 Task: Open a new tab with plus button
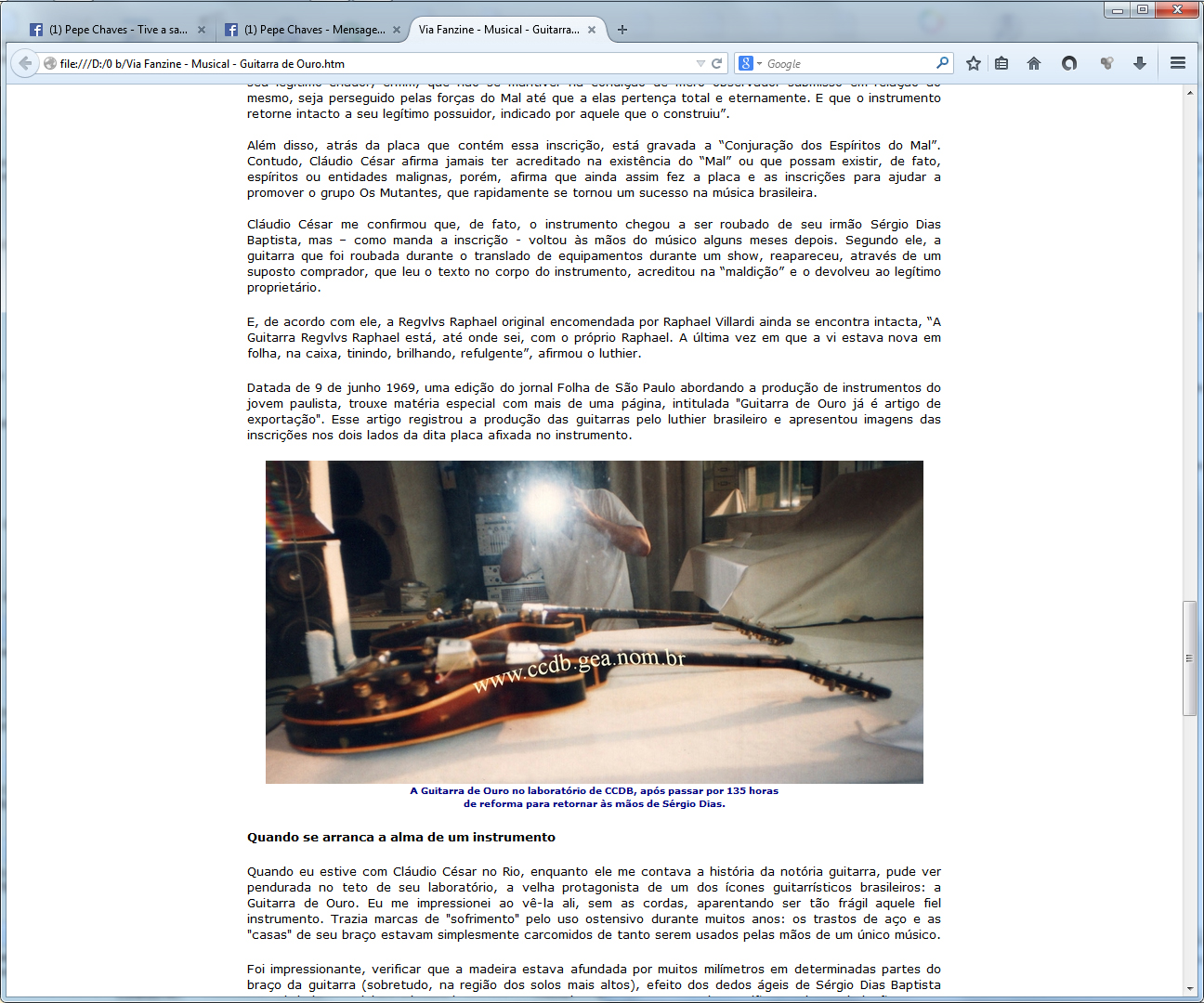pos(622,30)
